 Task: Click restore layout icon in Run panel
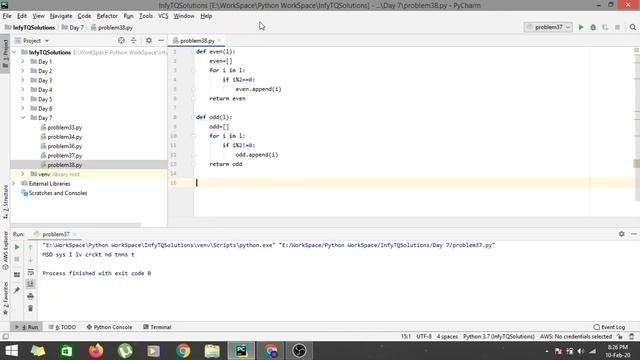[x=17, y=274]
